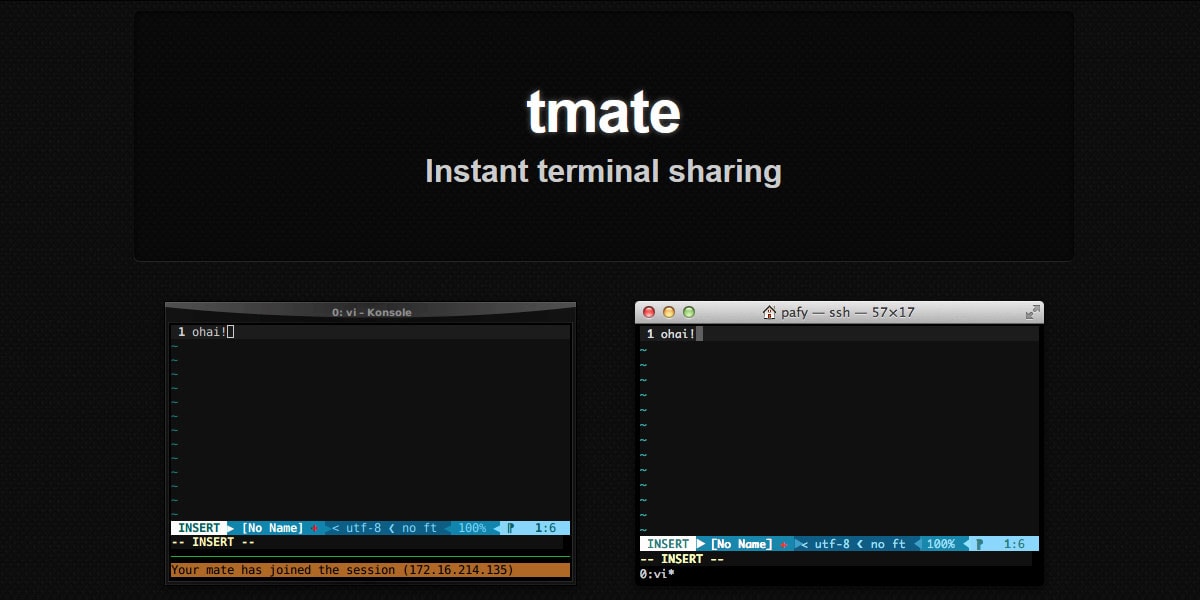Click the red modified marker in Konsole status line
Viewport: 1200px width, 600px height.
click(314, 528)
